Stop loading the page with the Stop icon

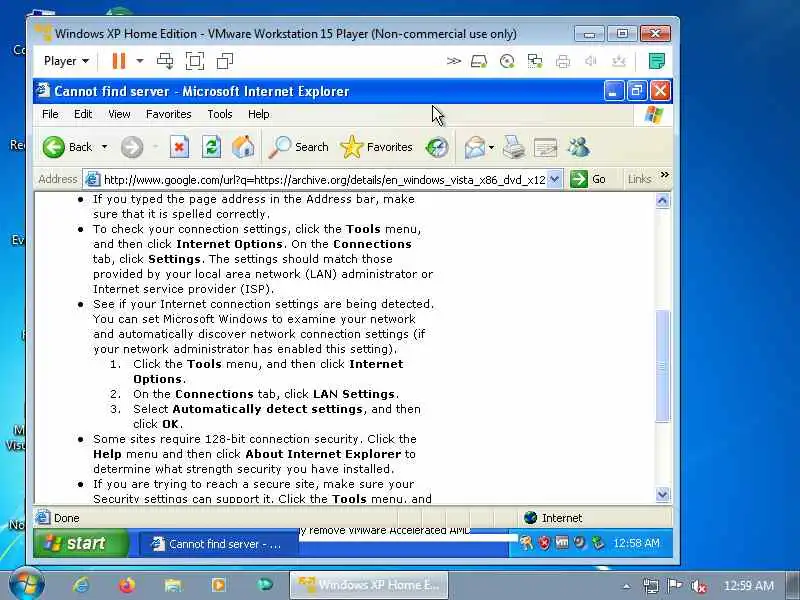[x=179, y=147]
